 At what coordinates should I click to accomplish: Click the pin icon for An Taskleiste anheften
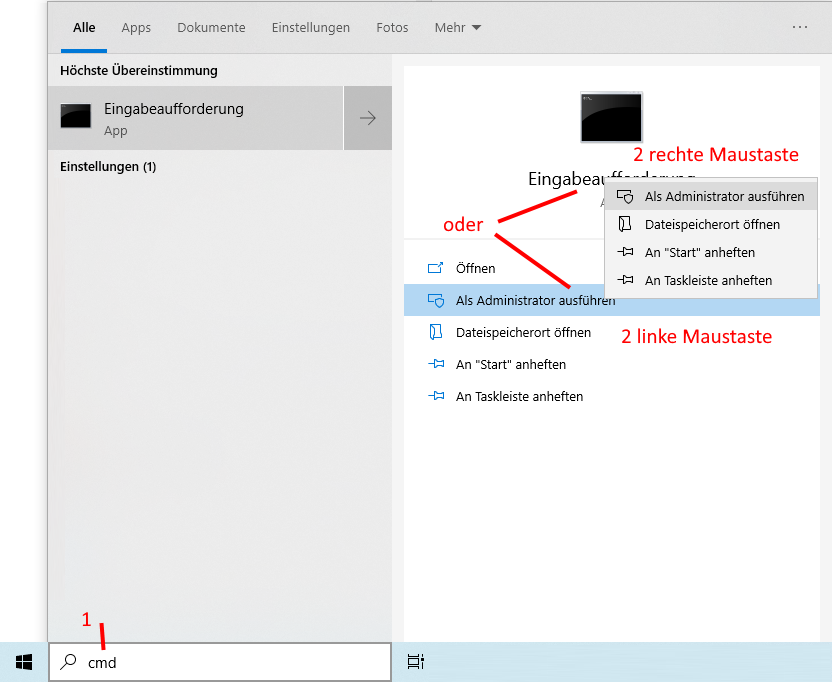(435, 396)
